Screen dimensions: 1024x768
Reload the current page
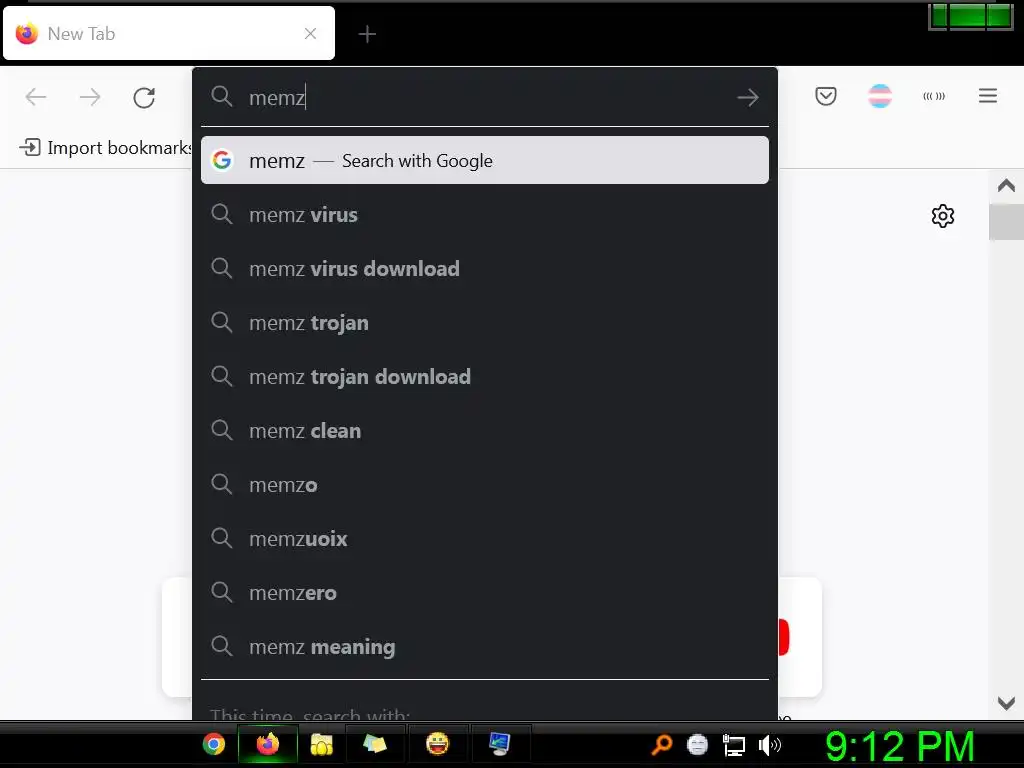tap(144, 97)
